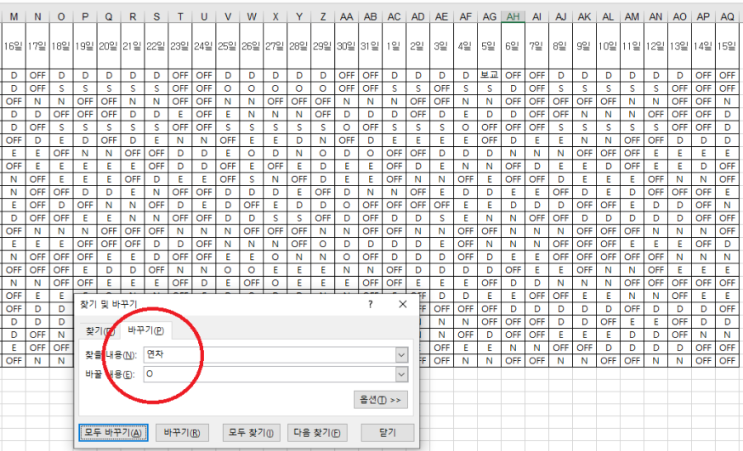
Task: Click the 1일 date cell
Action: click(394, 46)
